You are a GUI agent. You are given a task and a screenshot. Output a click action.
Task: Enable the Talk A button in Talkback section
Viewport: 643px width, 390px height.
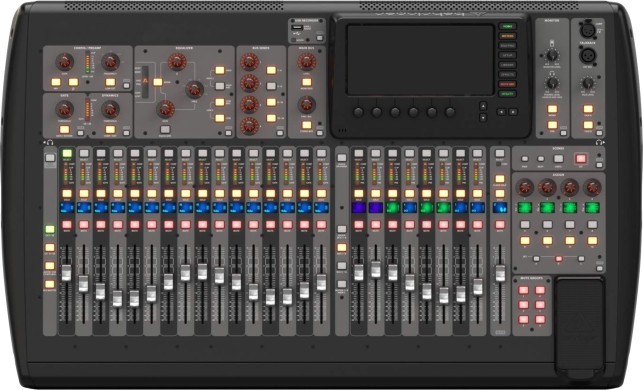[588, 109]
